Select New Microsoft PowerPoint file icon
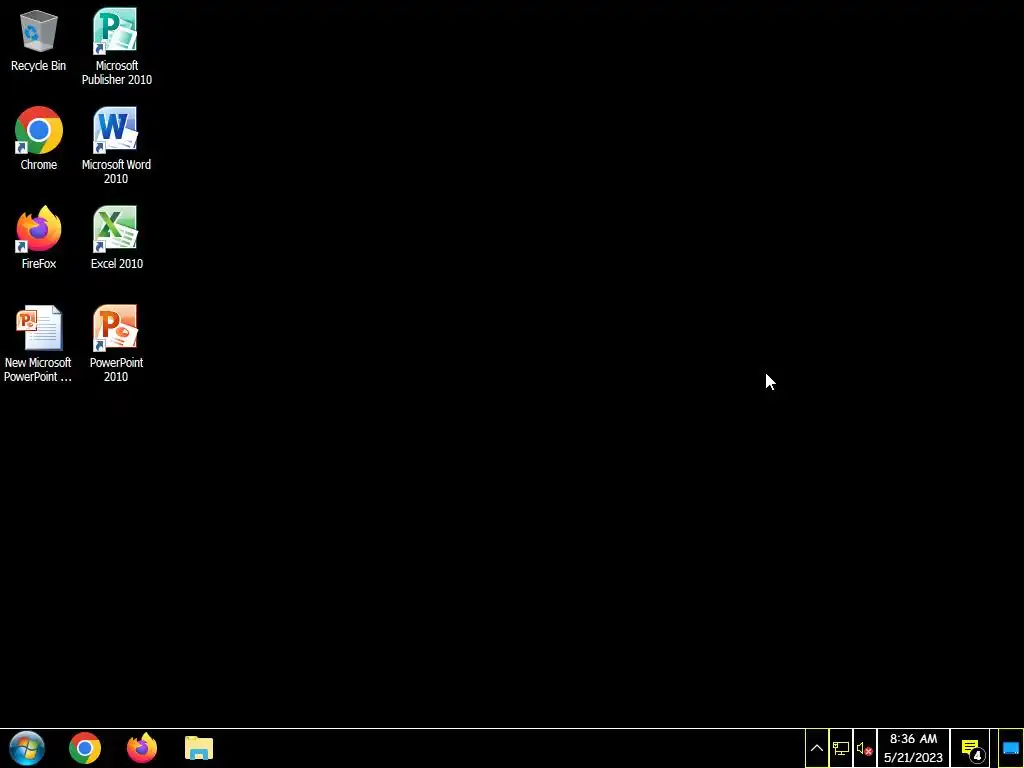The image size is (1024, 768). (38, 344)
